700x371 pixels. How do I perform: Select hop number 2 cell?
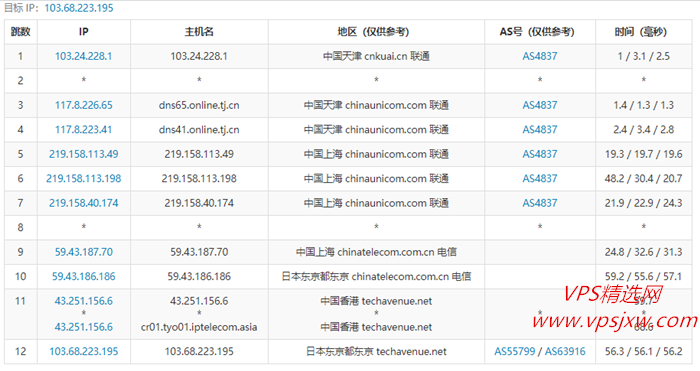pos(21,81)
